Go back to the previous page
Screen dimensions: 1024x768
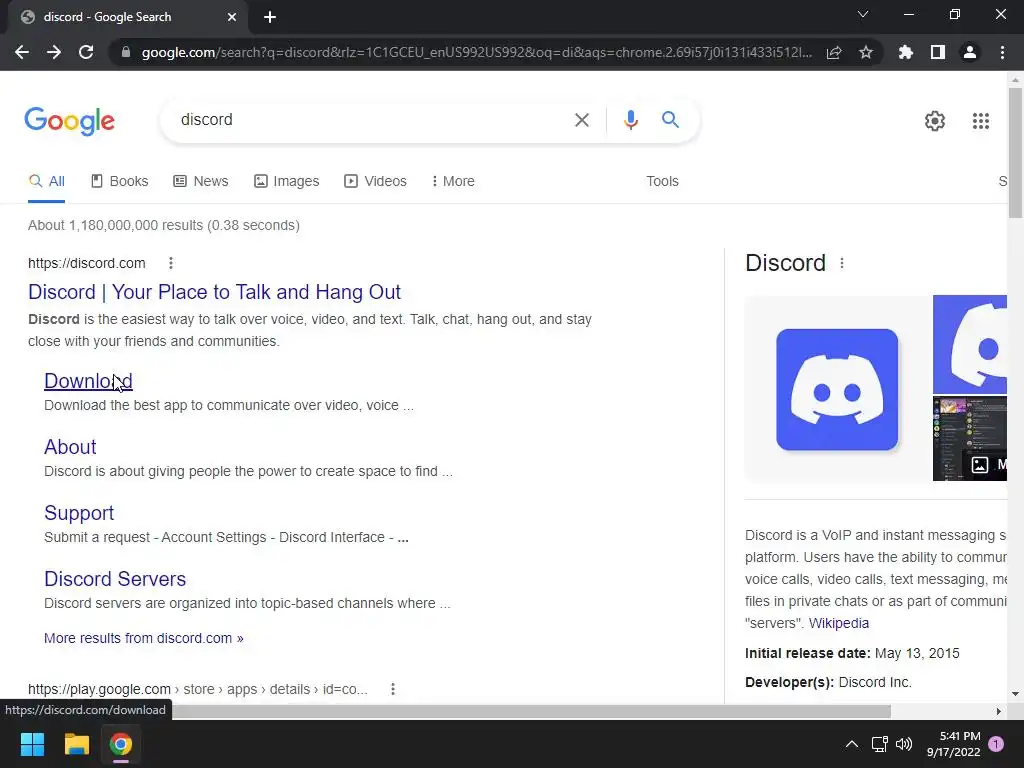(22, 52)
